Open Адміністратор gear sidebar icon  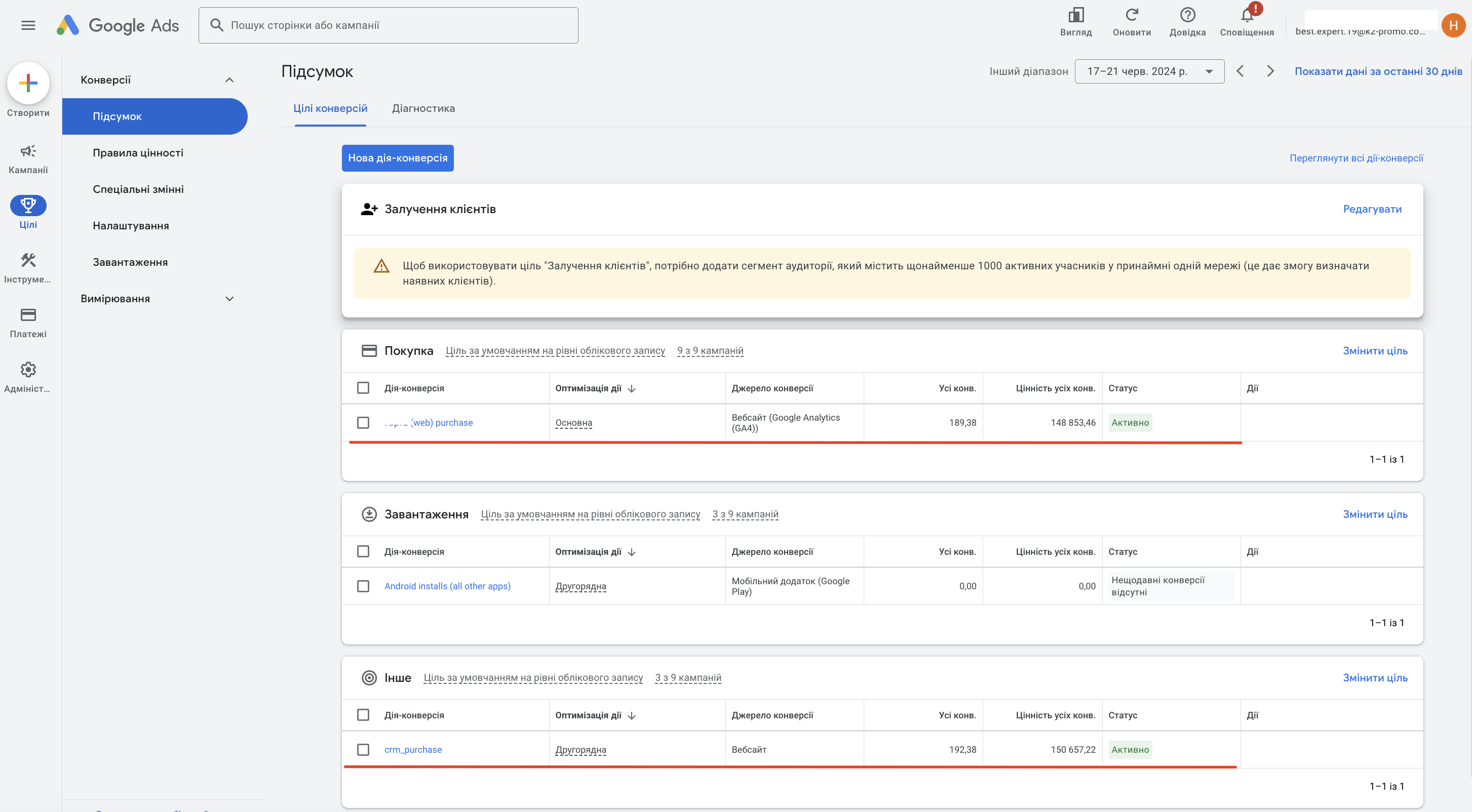pos(28,370)
